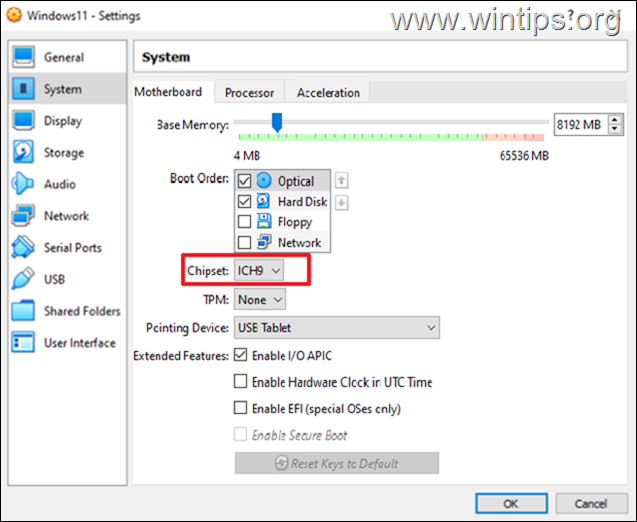637x522 pixels.
Task: Uncheck Optical in the boot order
Action: [x=244, y=181]
